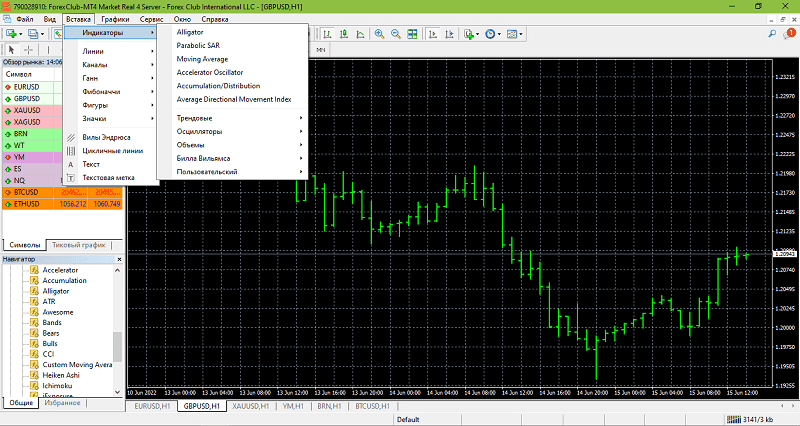Click the Default profile status bar entry
800x426 pixels.
coord(408,419)
